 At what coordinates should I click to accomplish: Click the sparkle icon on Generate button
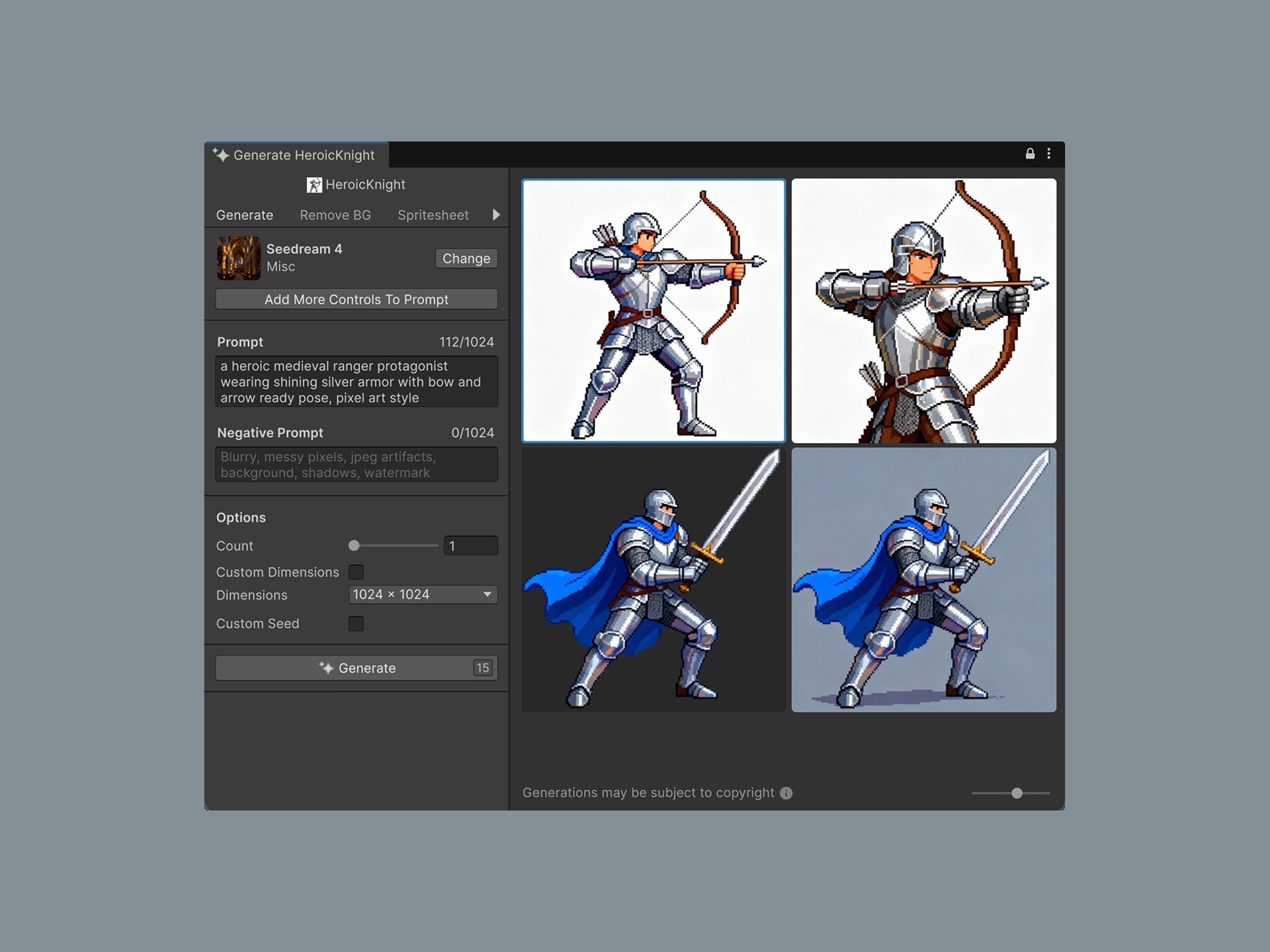326,668
